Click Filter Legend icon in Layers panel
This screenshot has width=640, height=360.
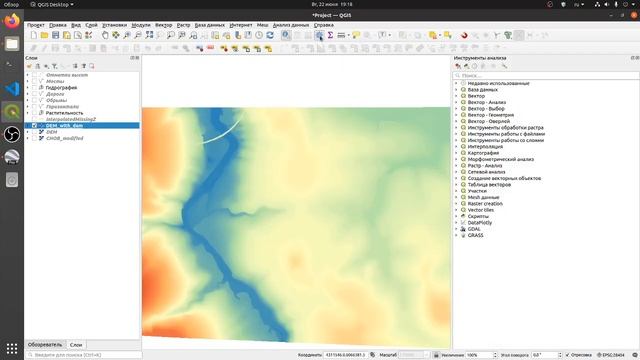54,66
